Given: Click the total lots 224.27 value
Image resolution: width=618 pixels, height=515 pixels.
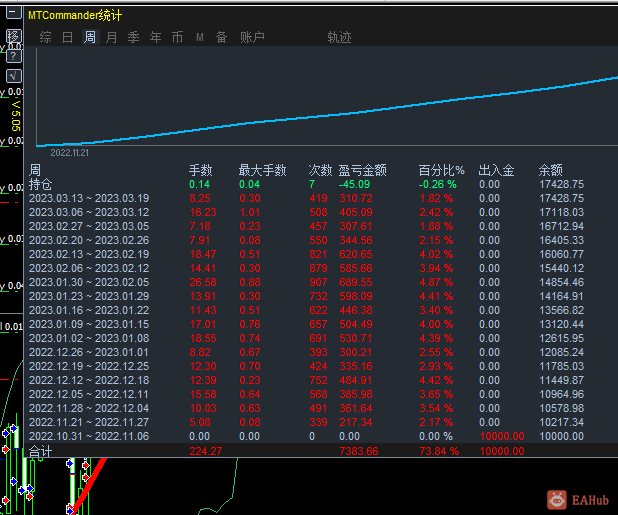Looking at the screenshot, I should click(x=205, y=451).
